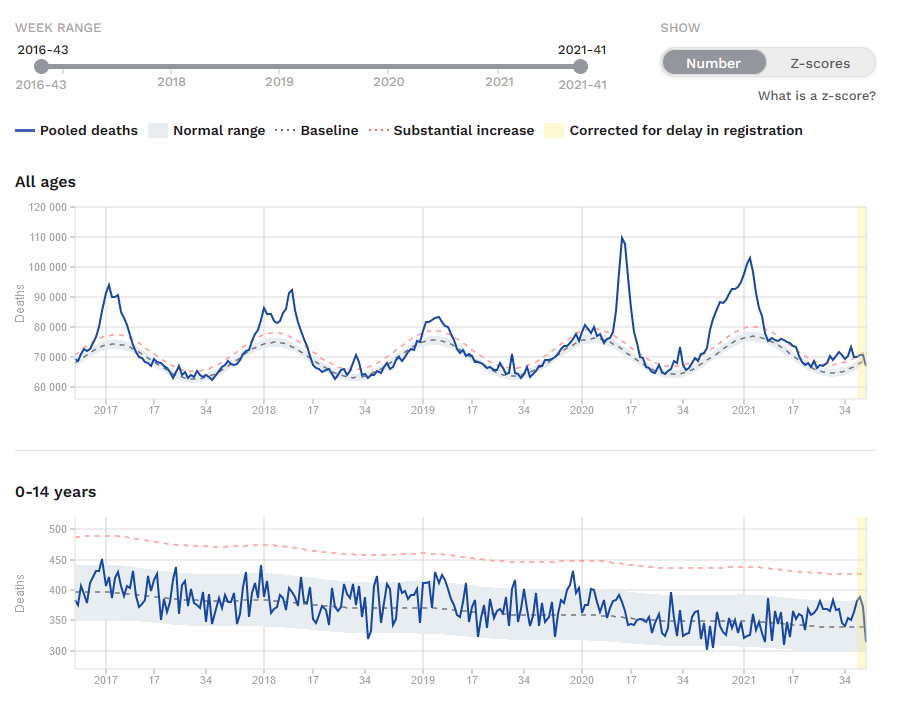Viewport: 900px width, 707px height.
Task: Click the Pooled deaths legend label
Action: 89,131
